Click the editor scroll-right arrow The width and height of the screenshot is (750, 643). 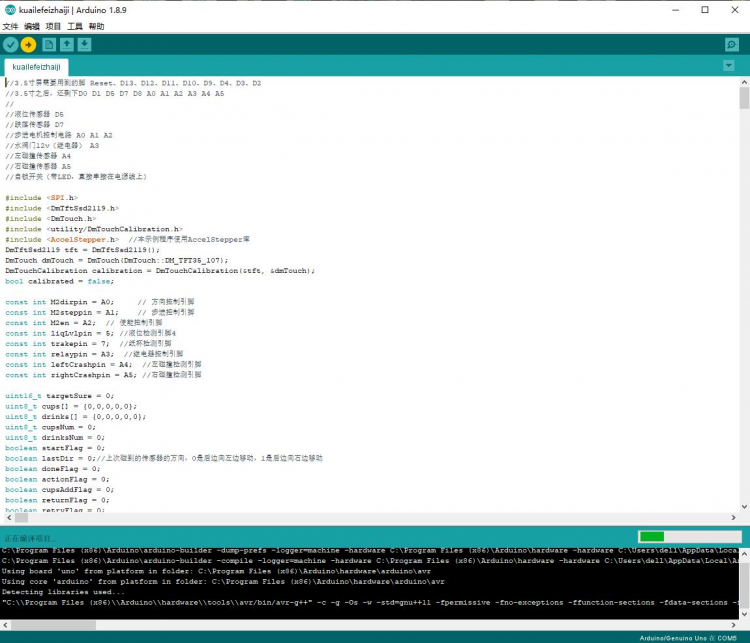pos(733,517)
